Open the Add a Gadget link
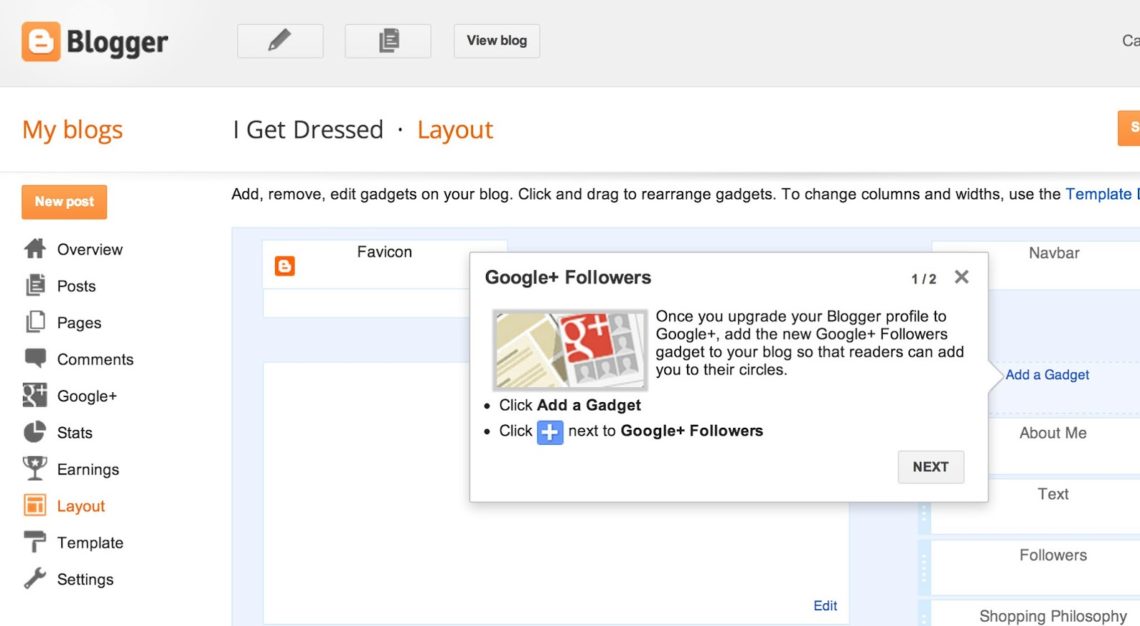Viewport: 1140px width, 626px height. pyautogui.click(x=1047, y=374)
